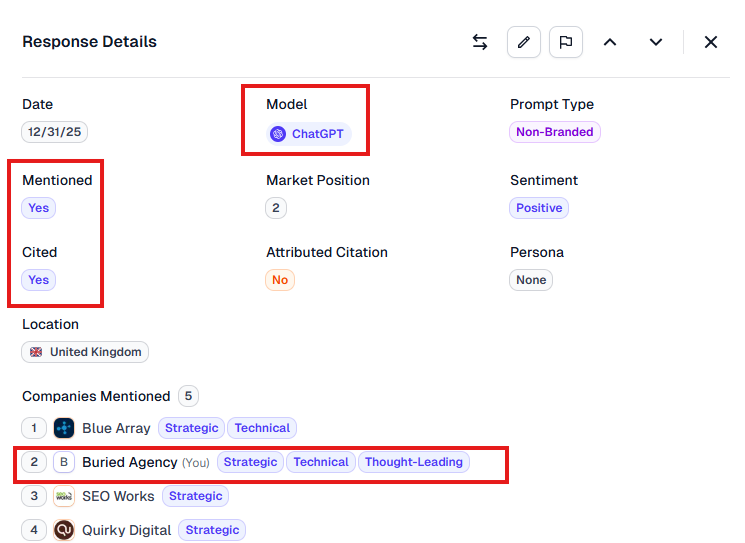Click the ChatGPT logo icon
Viewport: 745px width, 543px height.
278,134
